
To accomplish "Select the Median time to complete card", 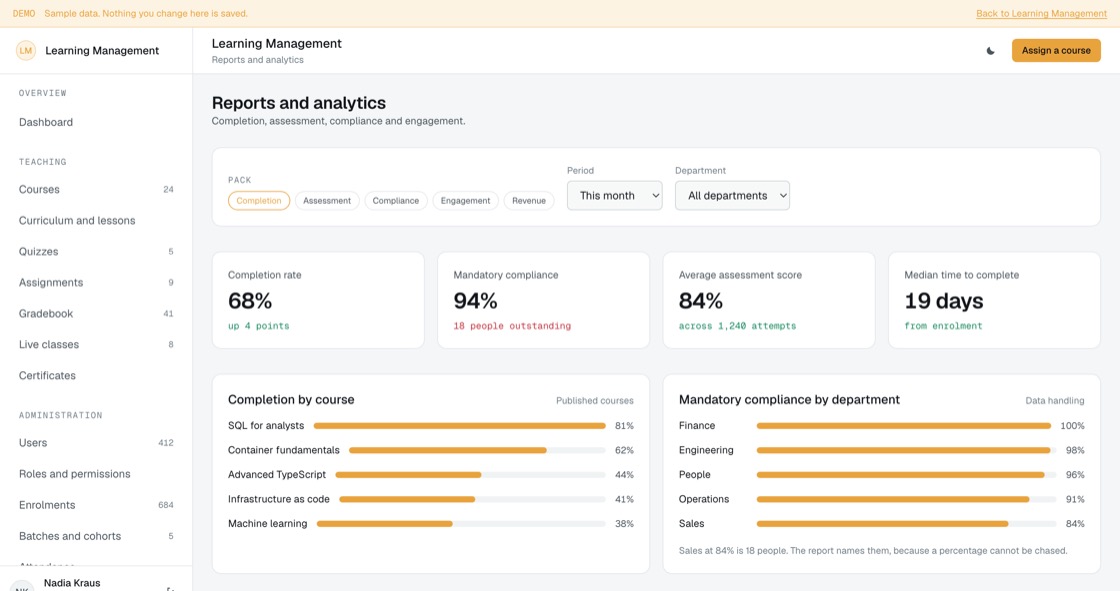I will pyautogui.click(x=994, y=300).
